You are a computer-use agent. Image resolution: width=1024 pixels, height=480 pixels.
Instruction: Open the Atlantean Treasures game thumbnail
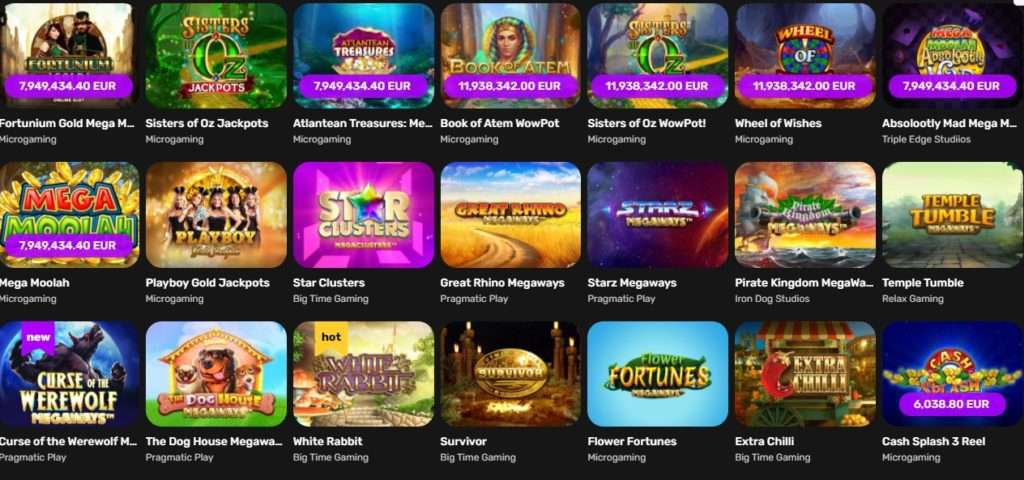pyautogui.click(x=364, y=56)
